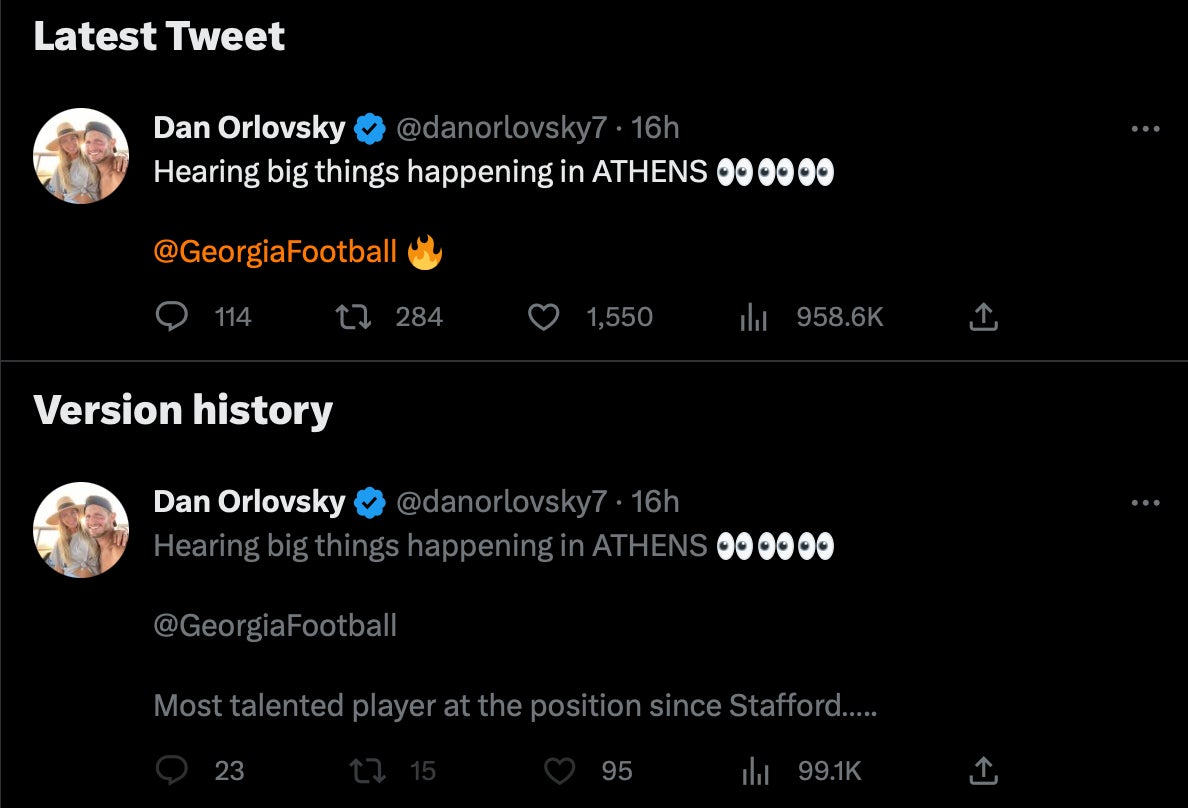The width and height of the screenshot is (1188, 808).
Task: Click the 16h timestamp on latest tweet
Action: (655, 128)
